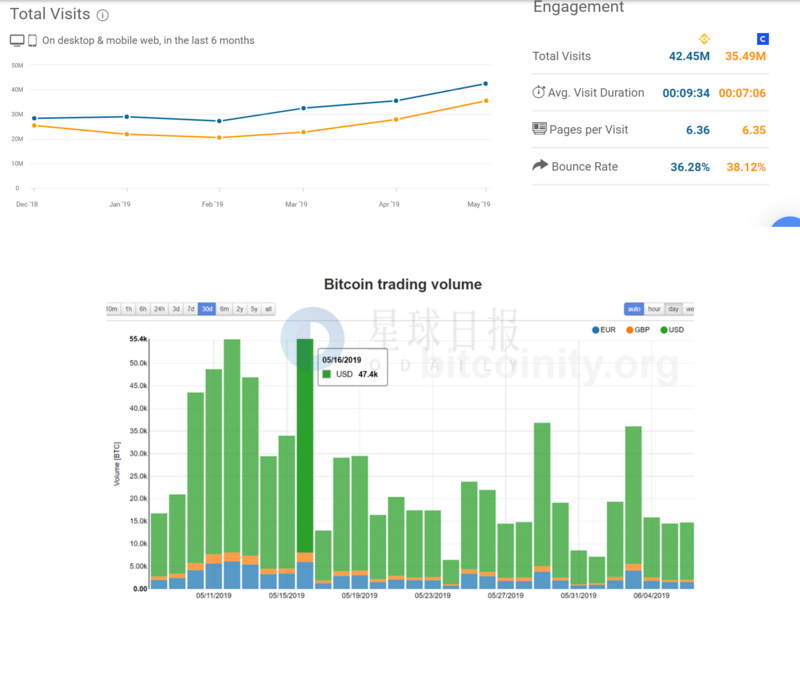Choose the 'all' time range button
Image resolution: width=800 pixels, height=678 pixels.
[x=268, y=309]
